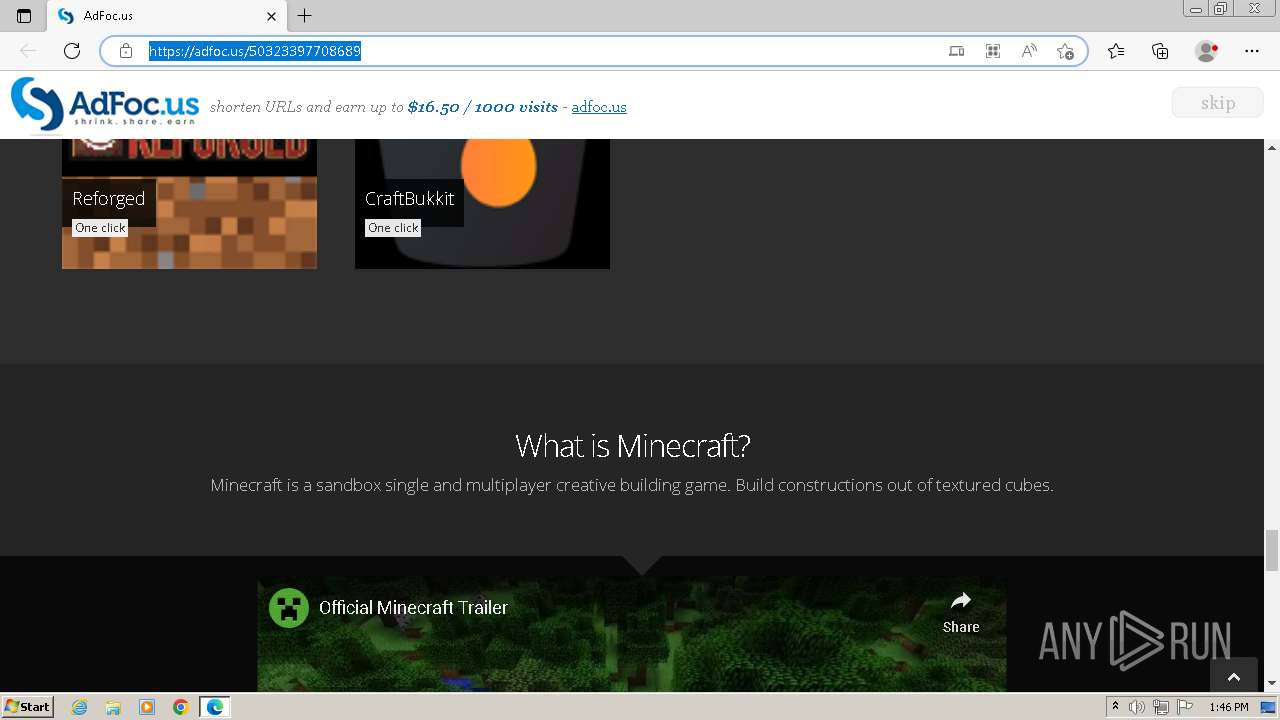
Task: Open the volume control tray icon
Action: click(1137, 707)
